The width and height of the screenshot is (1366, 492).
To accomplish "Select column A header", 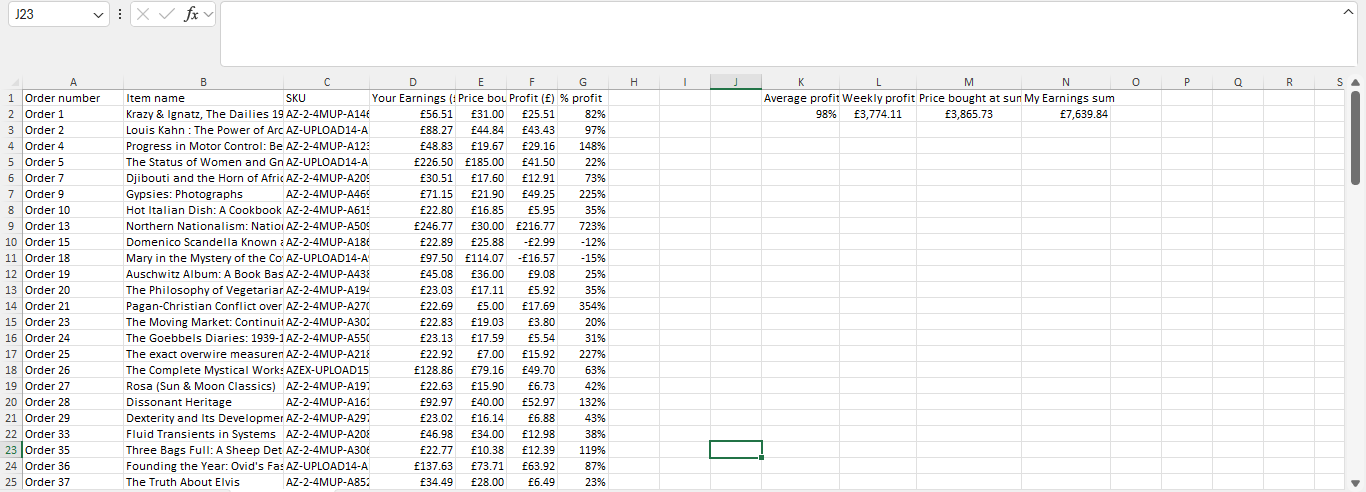I will click(73, 82).
